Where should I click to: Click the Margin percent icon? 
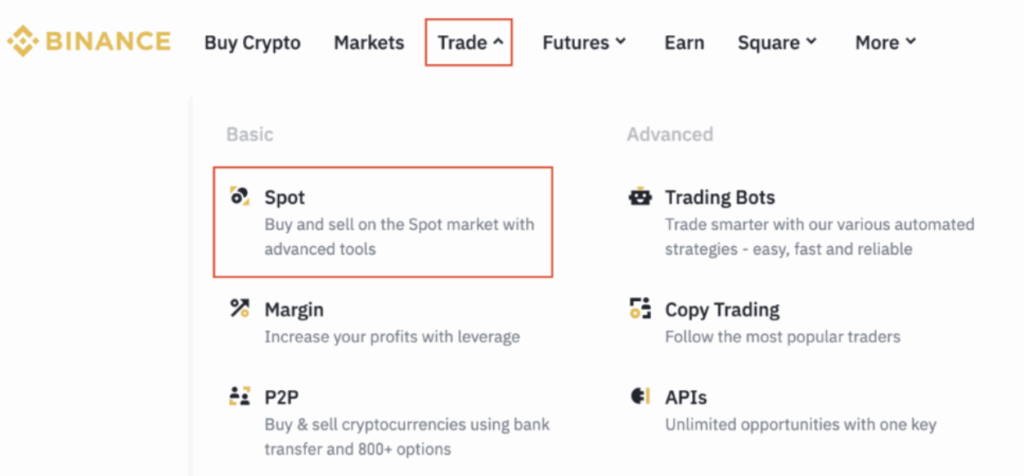click(x=239, y=309)
